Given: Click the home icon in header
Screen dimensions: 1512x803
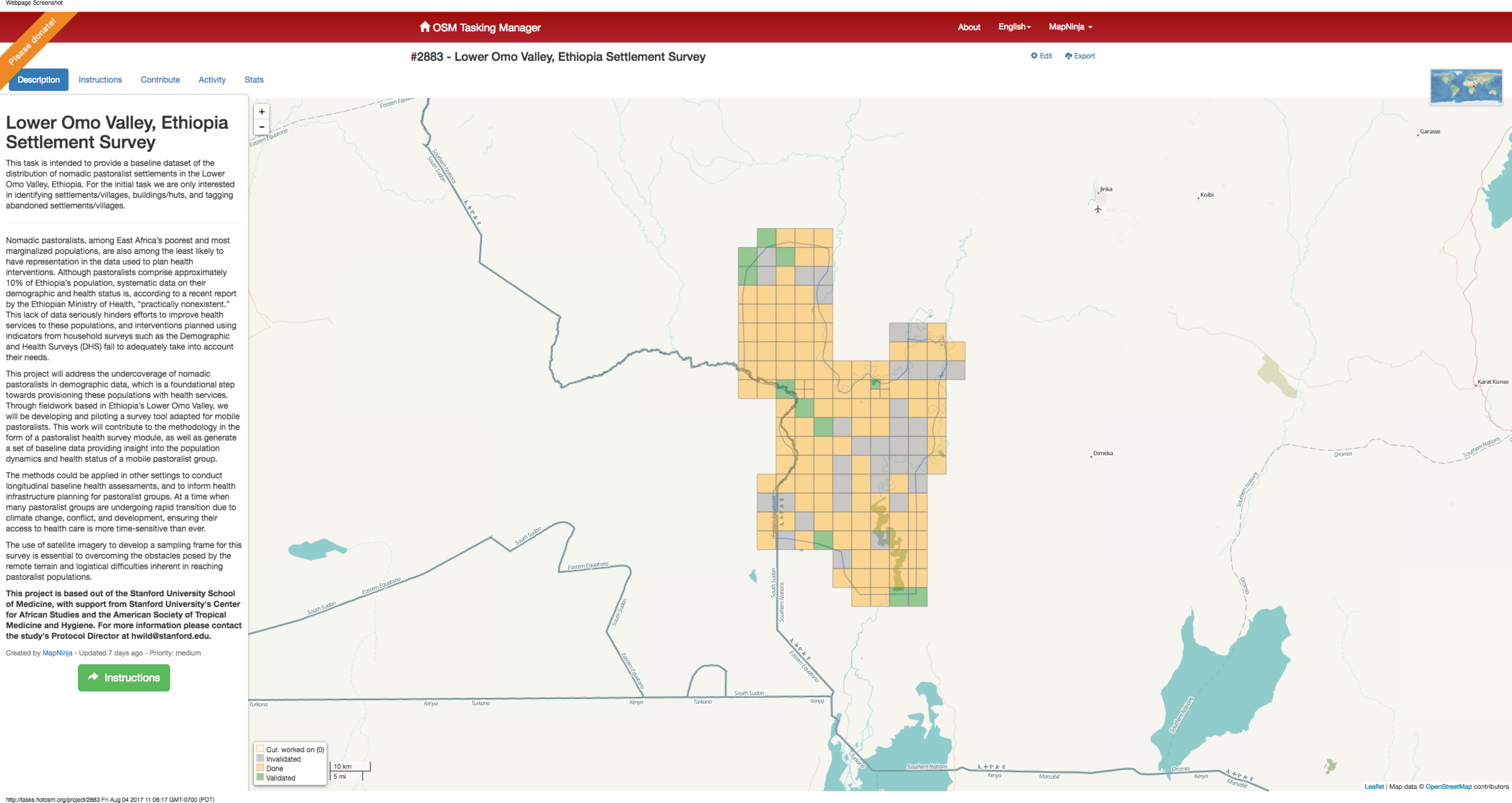Looking at the screenshot, I should [x=425, y=27].
